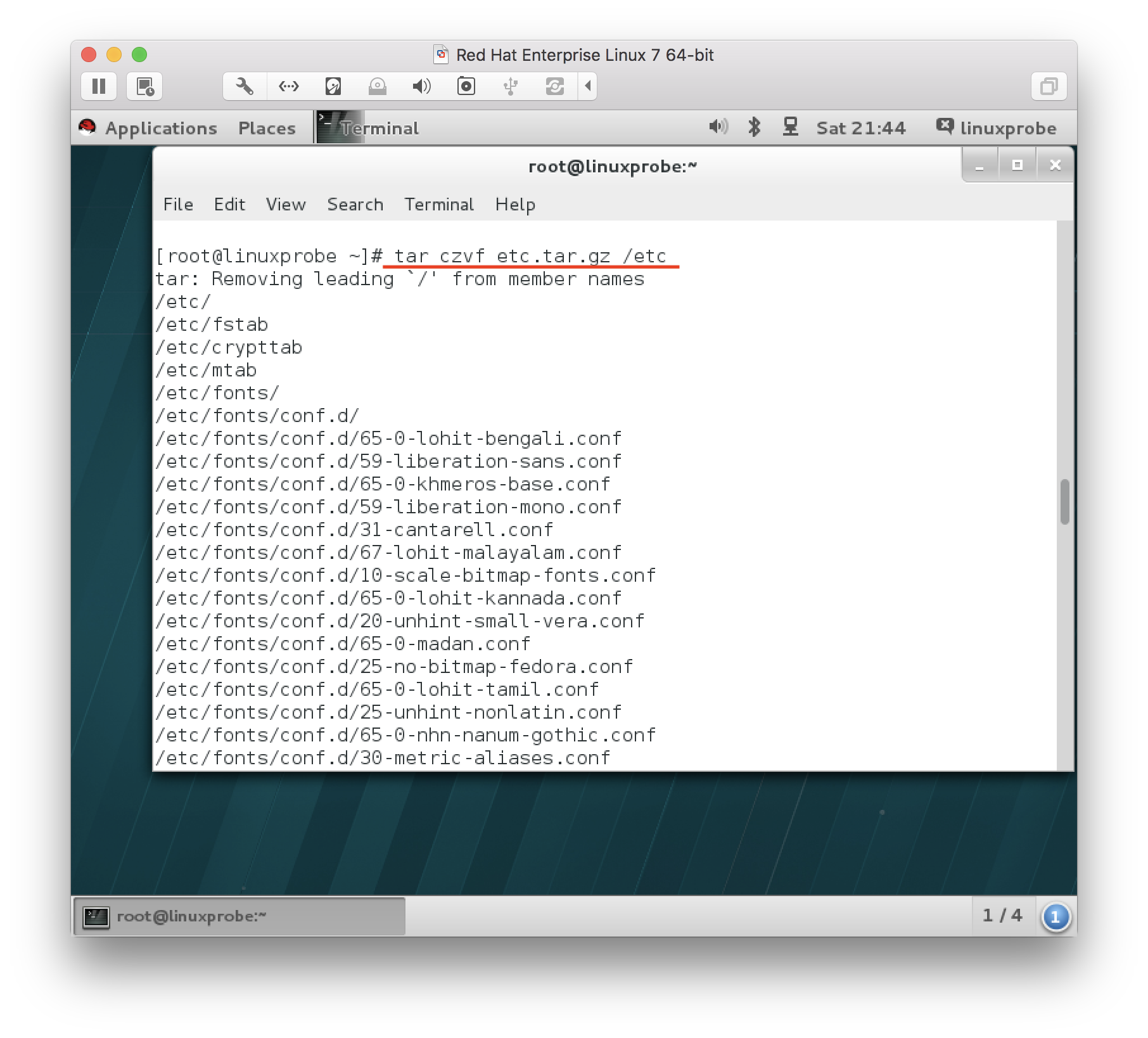Click the network connection icon

(790, 127)
